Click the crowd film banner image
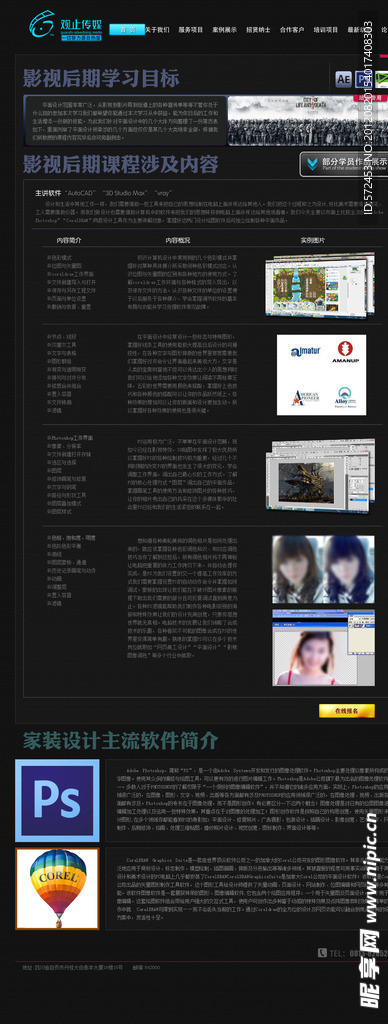 pyautogui.click(x=308, y=121)
